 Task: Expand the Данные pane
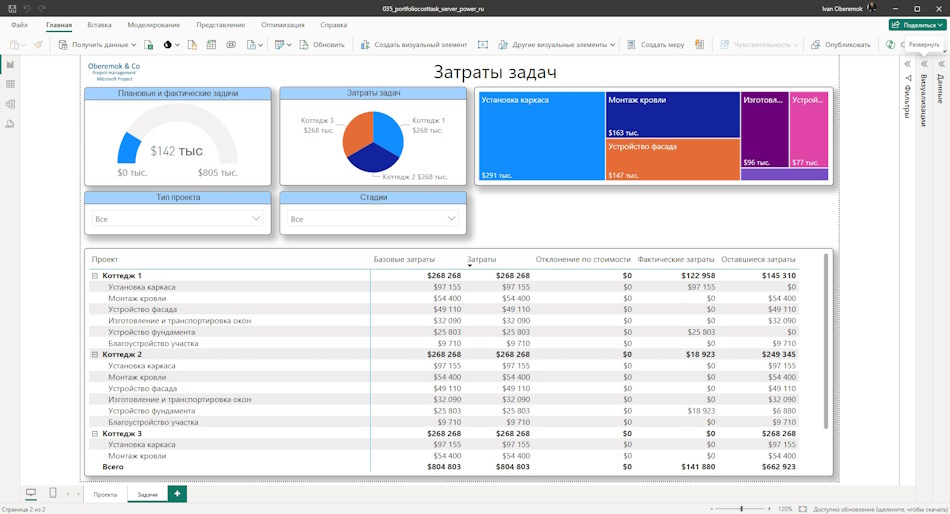942,64
